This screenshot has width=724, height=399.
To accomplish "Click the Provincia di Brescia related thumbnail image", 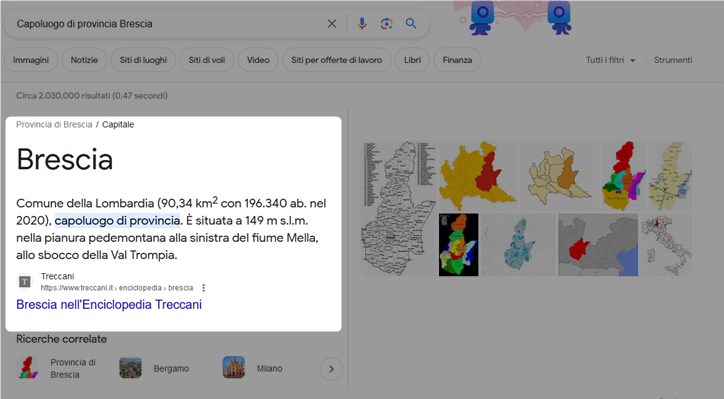I will tap(28, 368).
